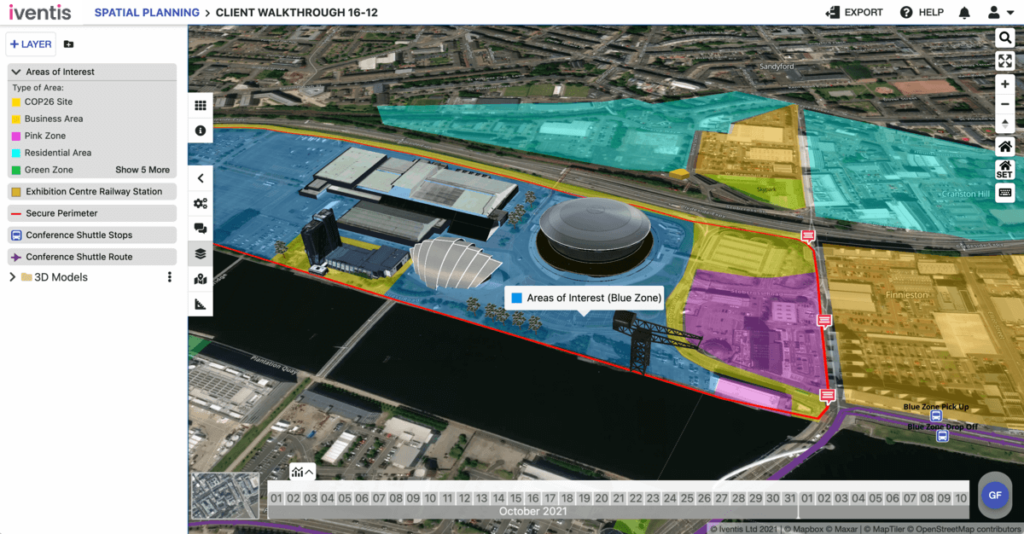Zoom in on the map

click(1005, 84)
